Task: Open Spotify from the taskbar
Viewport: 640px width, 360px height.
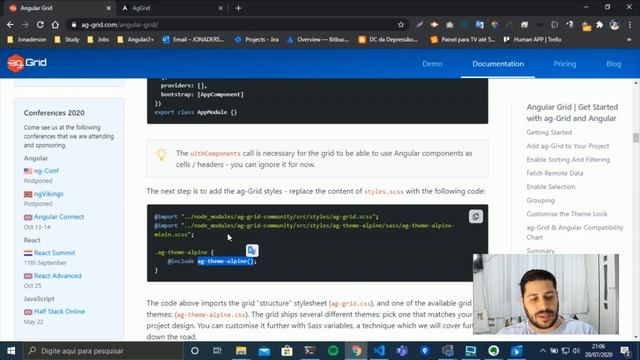Action: tap(333, 351)
